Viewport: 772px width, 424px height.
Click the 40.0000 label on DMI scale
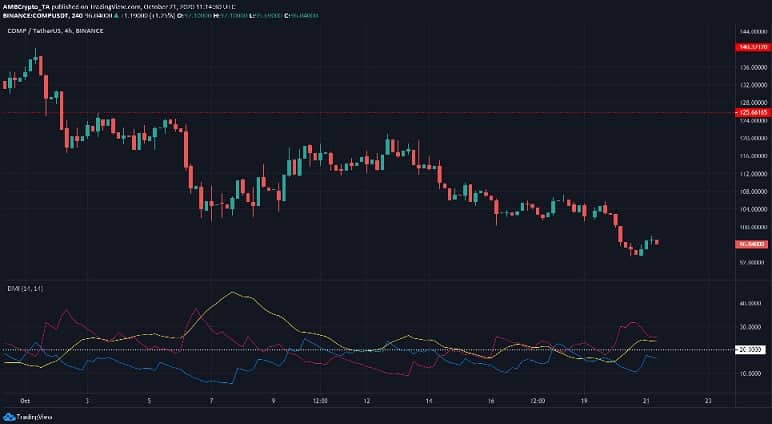tap(751, 303)
